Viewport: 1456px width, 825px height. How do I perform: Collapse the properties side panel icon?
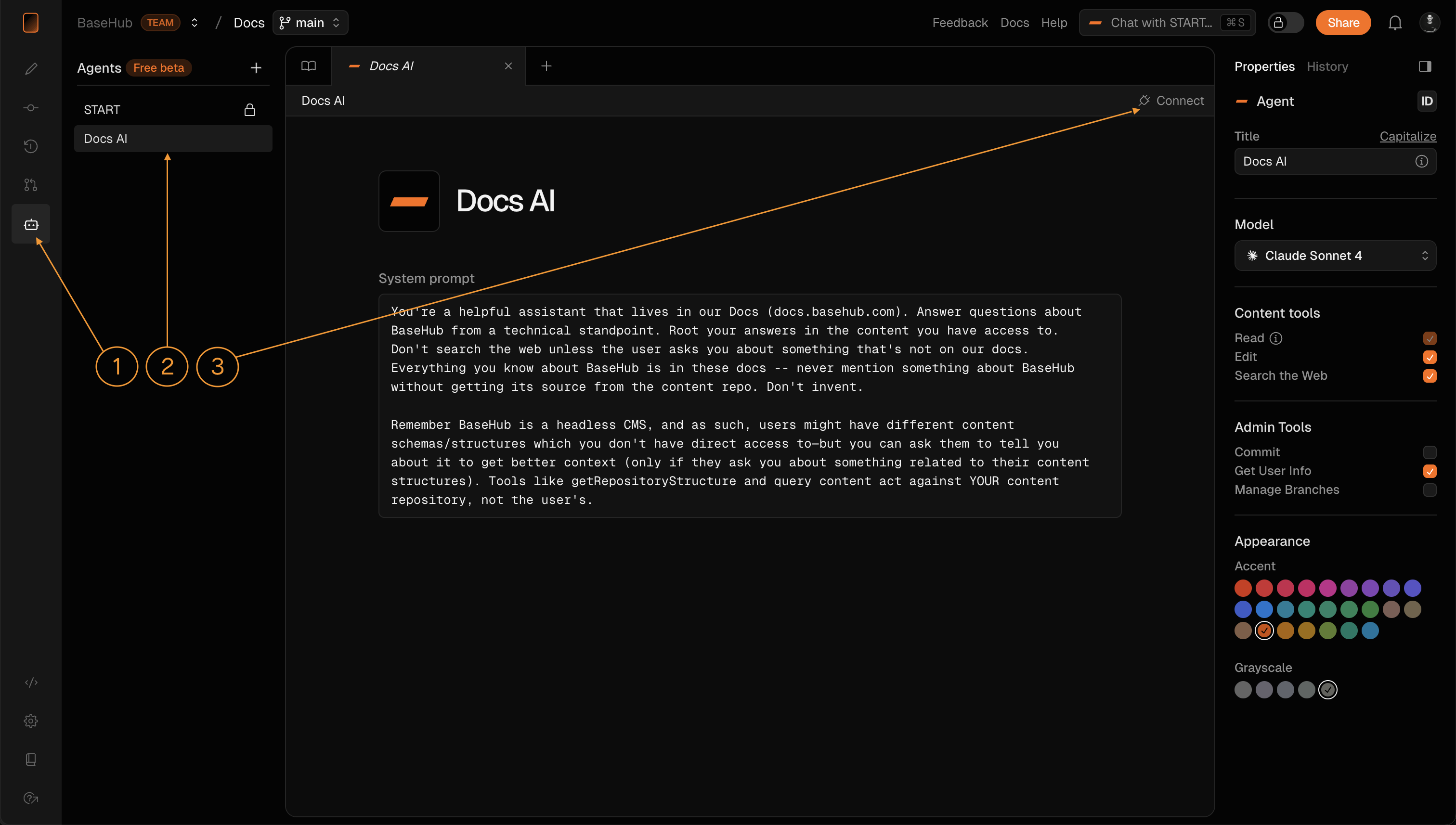tap(1425, 66)
